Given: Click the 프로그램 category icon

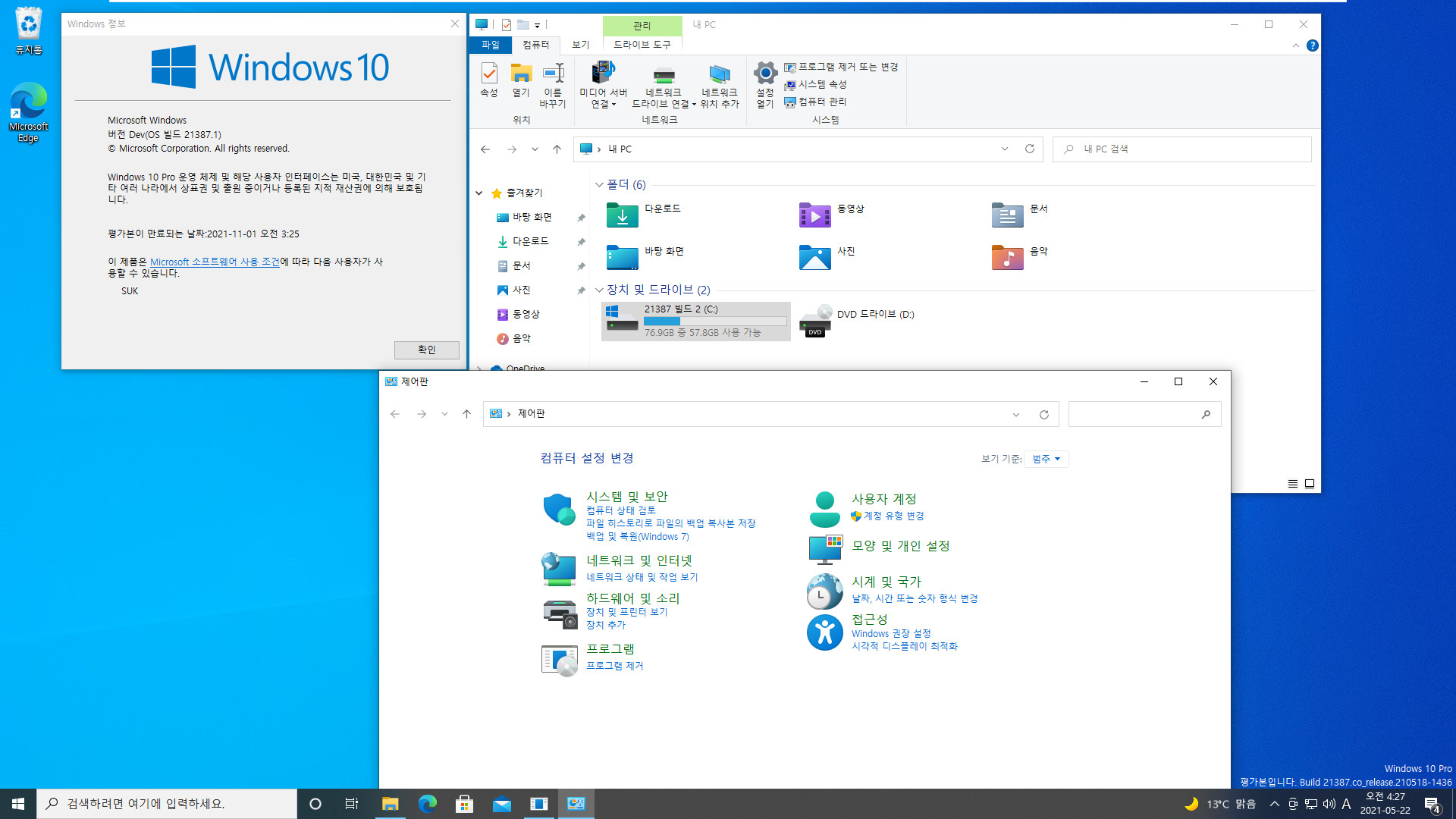Looking at the screenshot, I should [560, 661].
